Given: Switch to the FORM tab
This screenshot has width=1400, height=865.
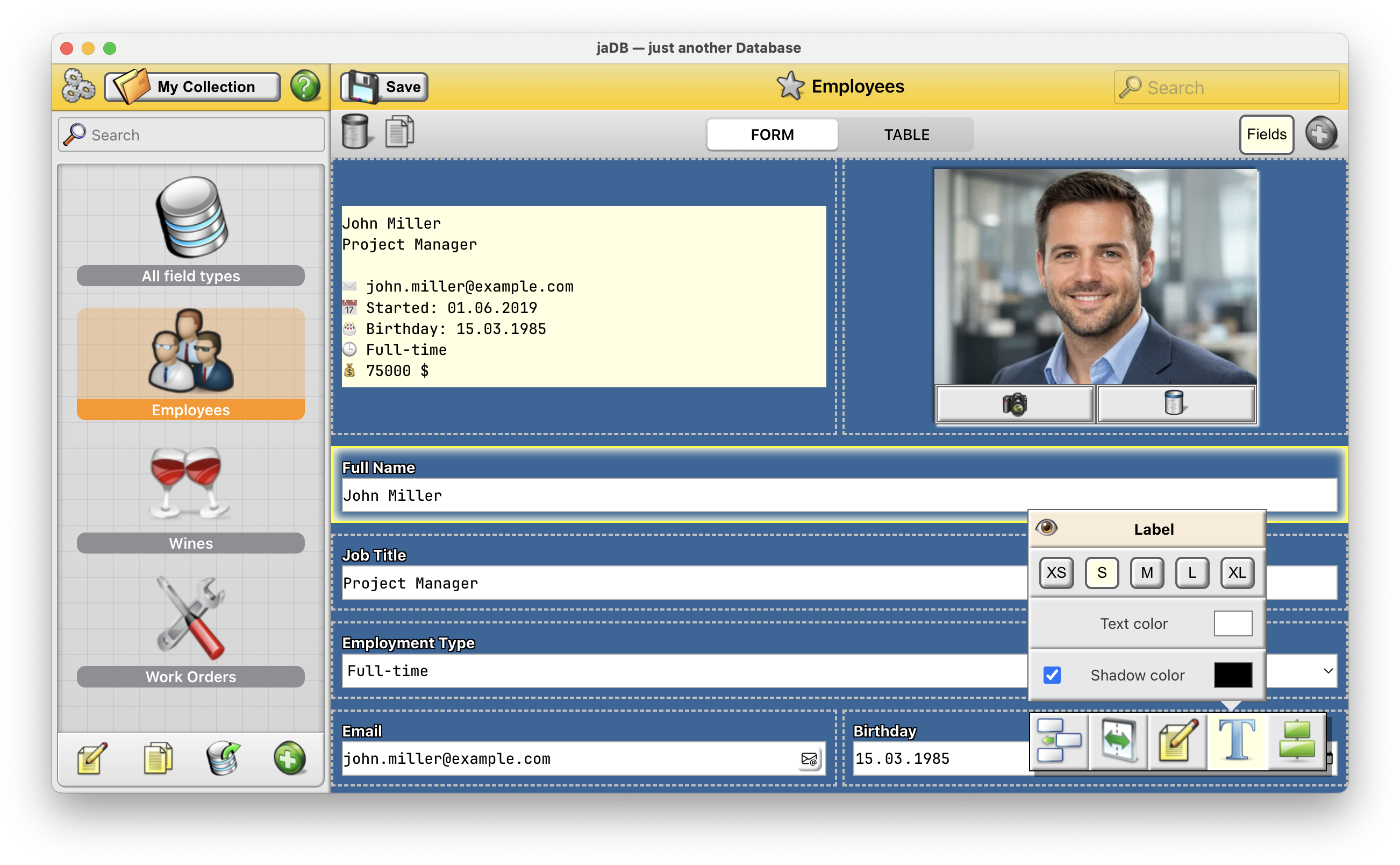Looking at the screenshot, I should click(772, 135).
